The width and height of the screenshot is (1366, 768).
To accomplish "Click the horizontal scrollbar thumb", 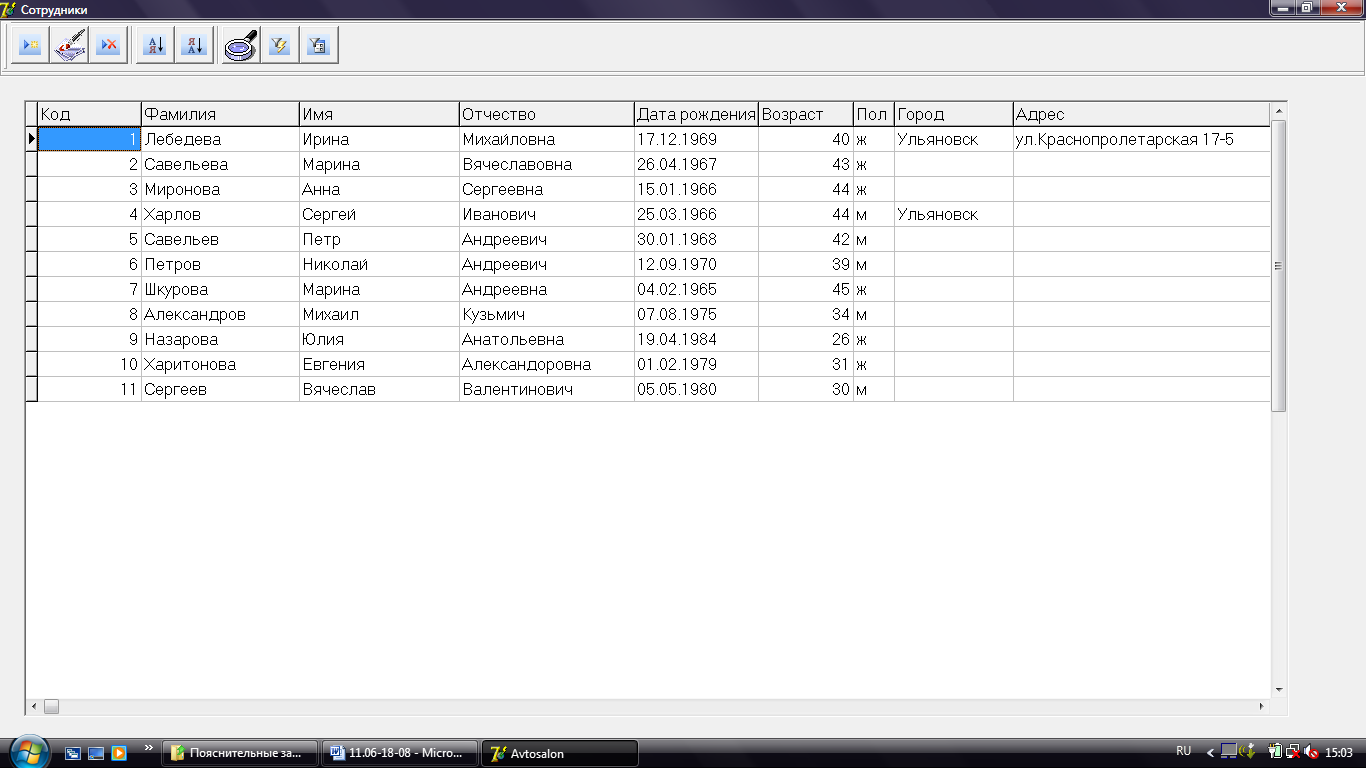I will (x=51, y=706).
